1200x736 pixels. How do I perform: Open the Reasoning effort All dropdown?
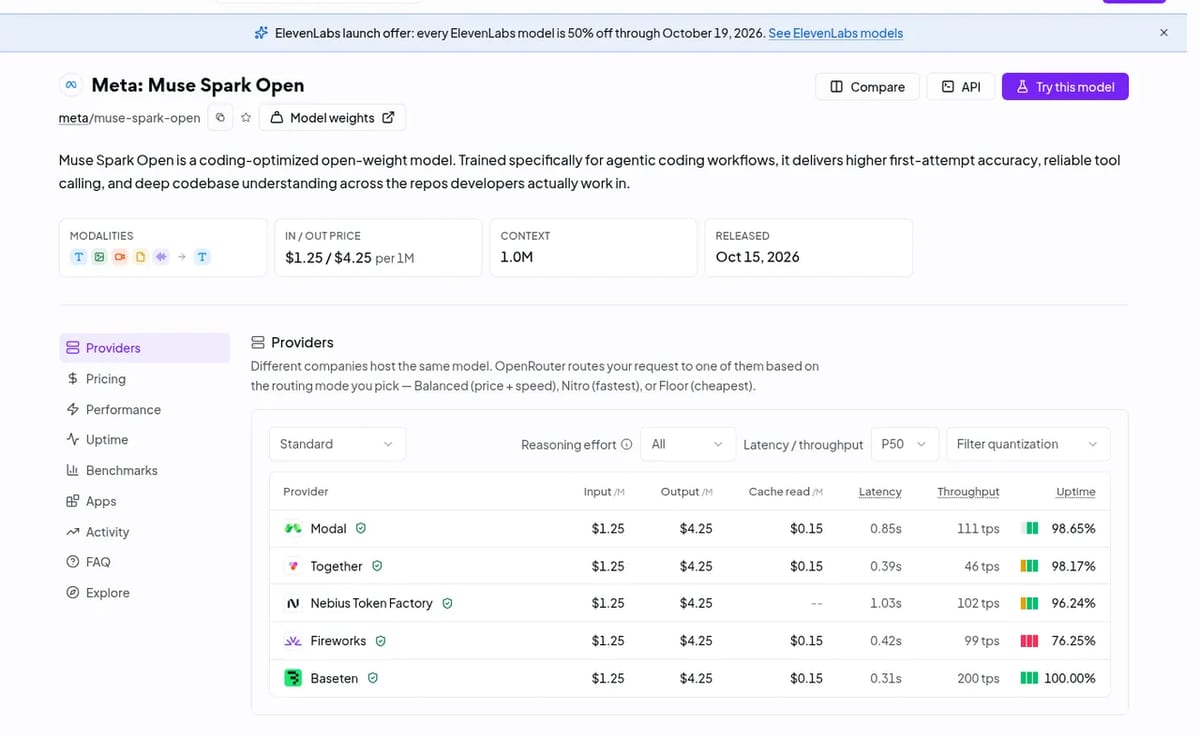pyautogui.click(x=688, y=444)
